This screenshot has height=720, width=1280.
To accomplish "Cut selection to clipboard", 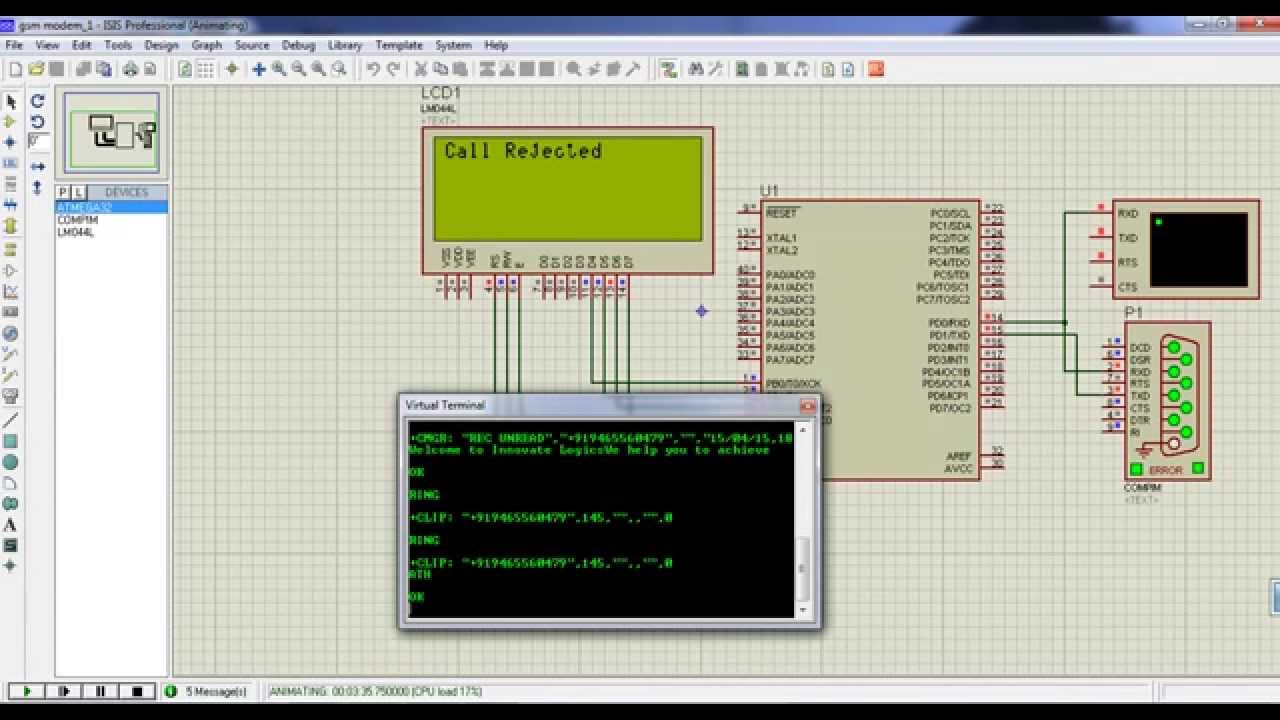I will [x=421, y=69].
